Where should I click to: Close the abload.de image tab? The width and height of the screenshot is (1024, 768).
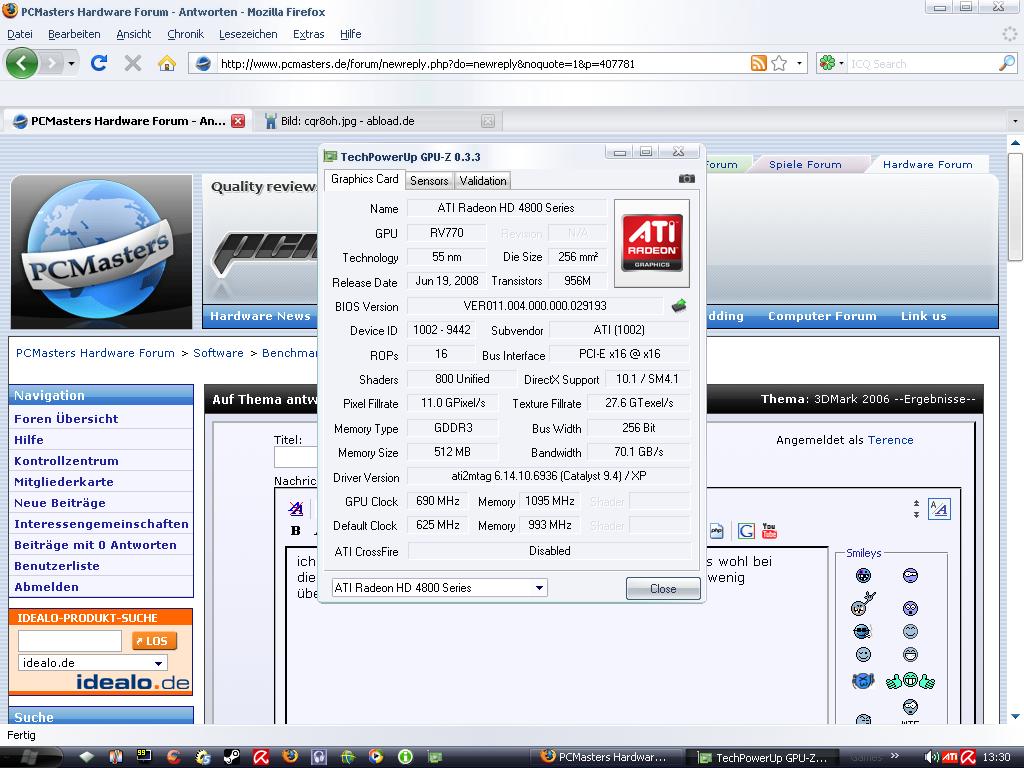point(488,121)
